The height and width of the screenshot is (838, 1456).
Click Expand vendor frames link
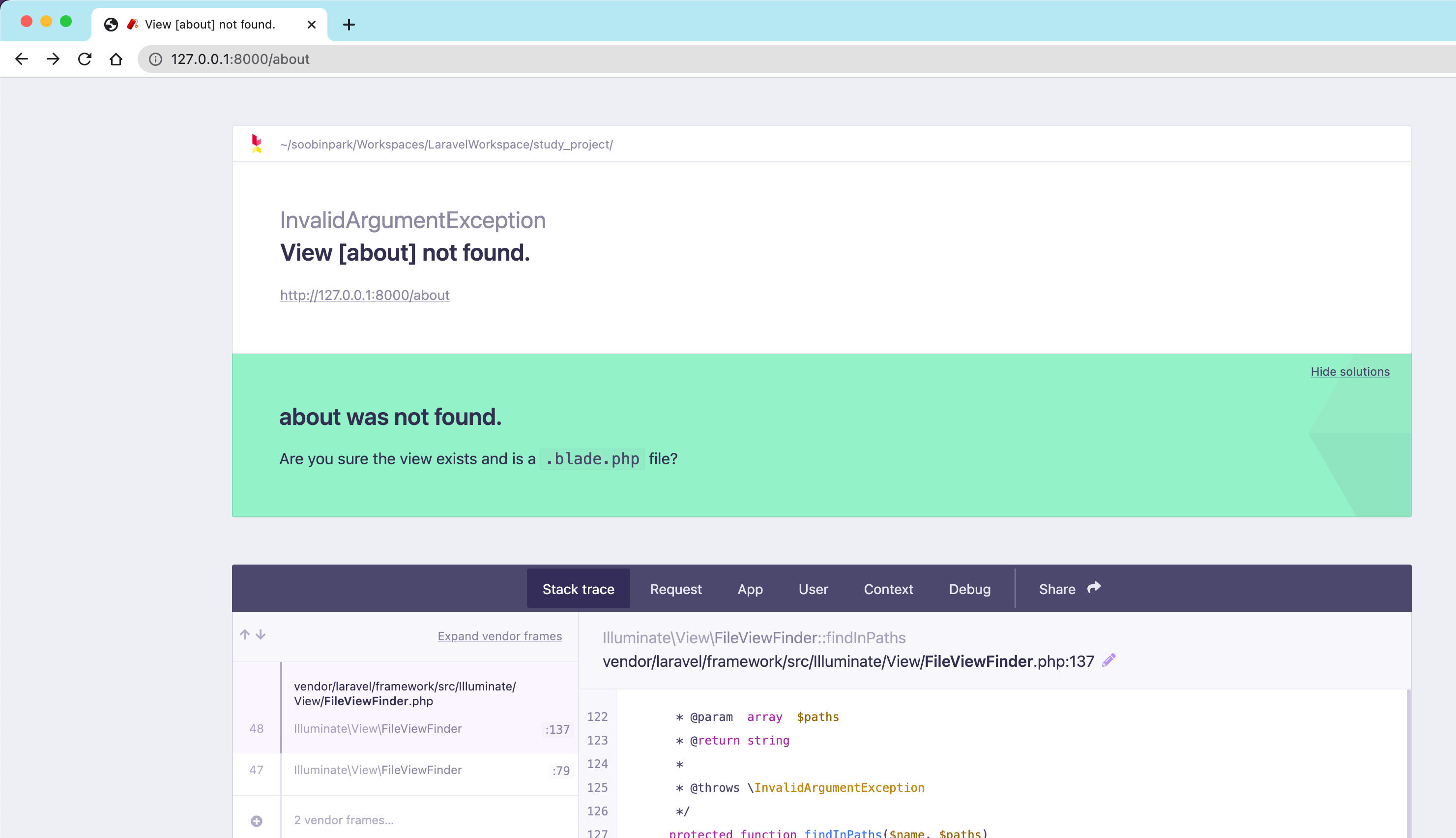click(499, 636)
